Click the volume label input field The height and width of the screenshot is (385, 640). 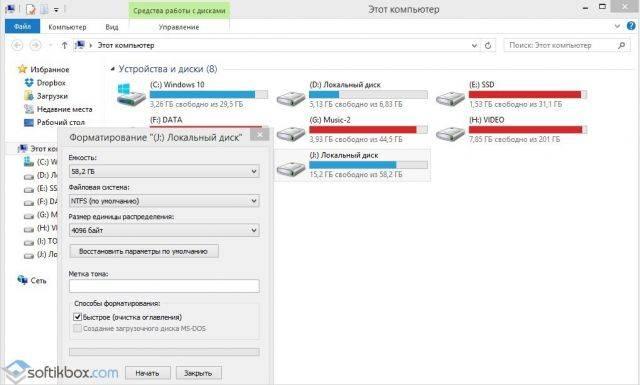tap(164, 286)
